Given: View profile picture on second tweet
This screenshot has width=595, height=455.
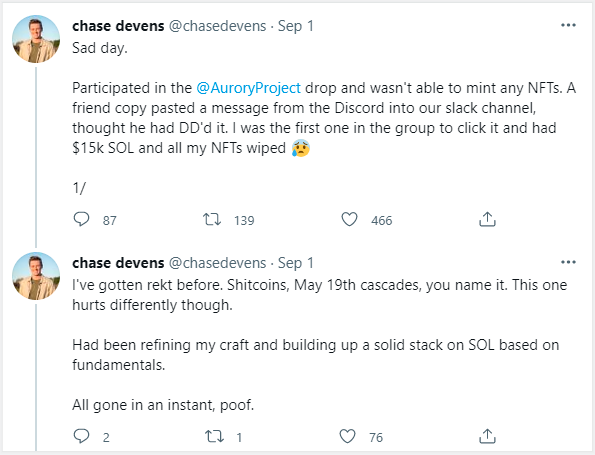Looking at the screenshot, I should click(x=36, y=276).
